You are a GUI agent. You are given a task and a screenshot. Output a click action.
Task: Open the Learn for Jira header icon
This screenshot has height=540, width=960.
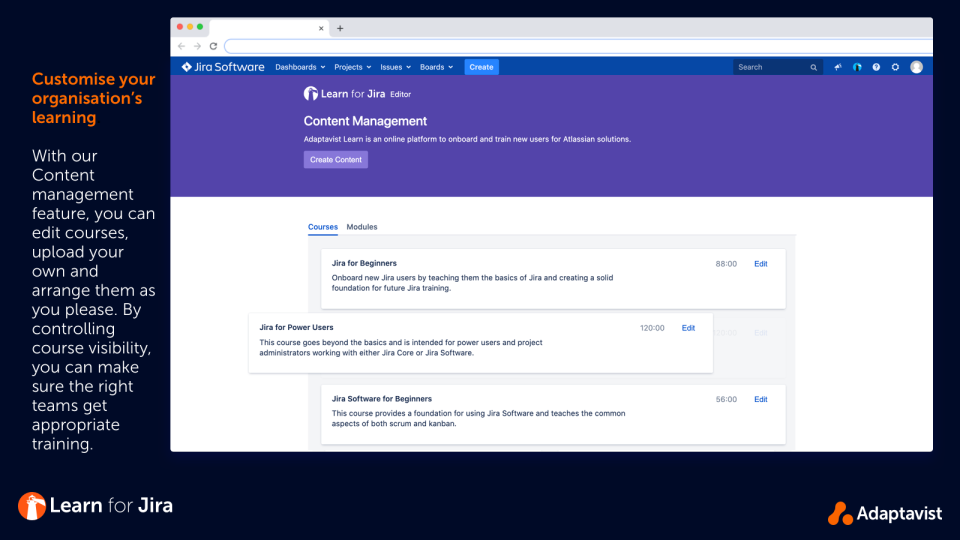(857, 67)
